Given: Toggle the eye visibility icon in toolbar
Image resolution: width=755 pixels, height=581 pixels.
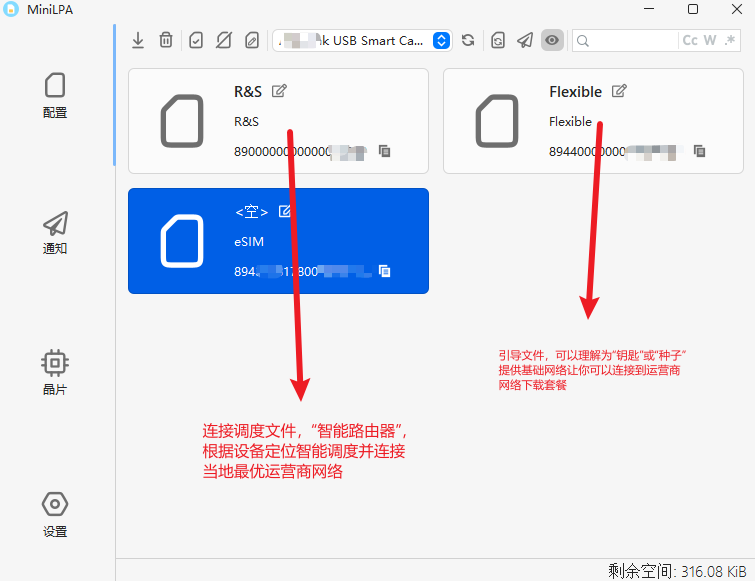Looking at the screenshot, I should (x=552, y=40).
